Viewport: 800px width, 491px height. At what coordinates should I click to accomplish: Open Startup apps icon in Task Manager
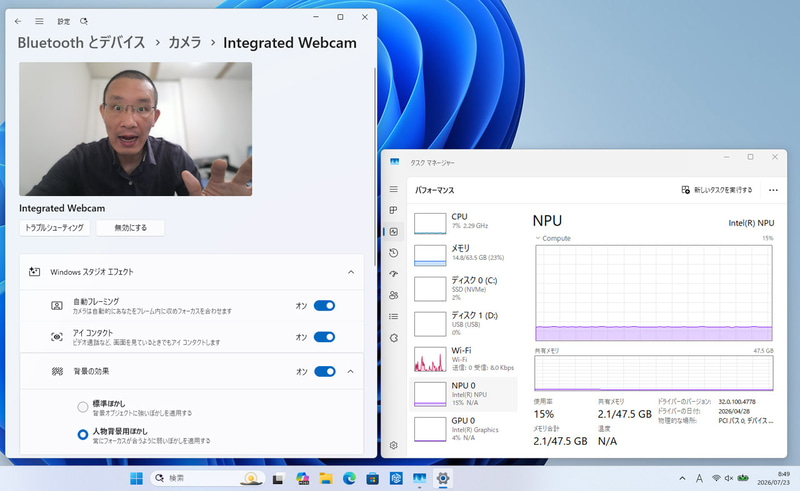[x=393, y=274]
